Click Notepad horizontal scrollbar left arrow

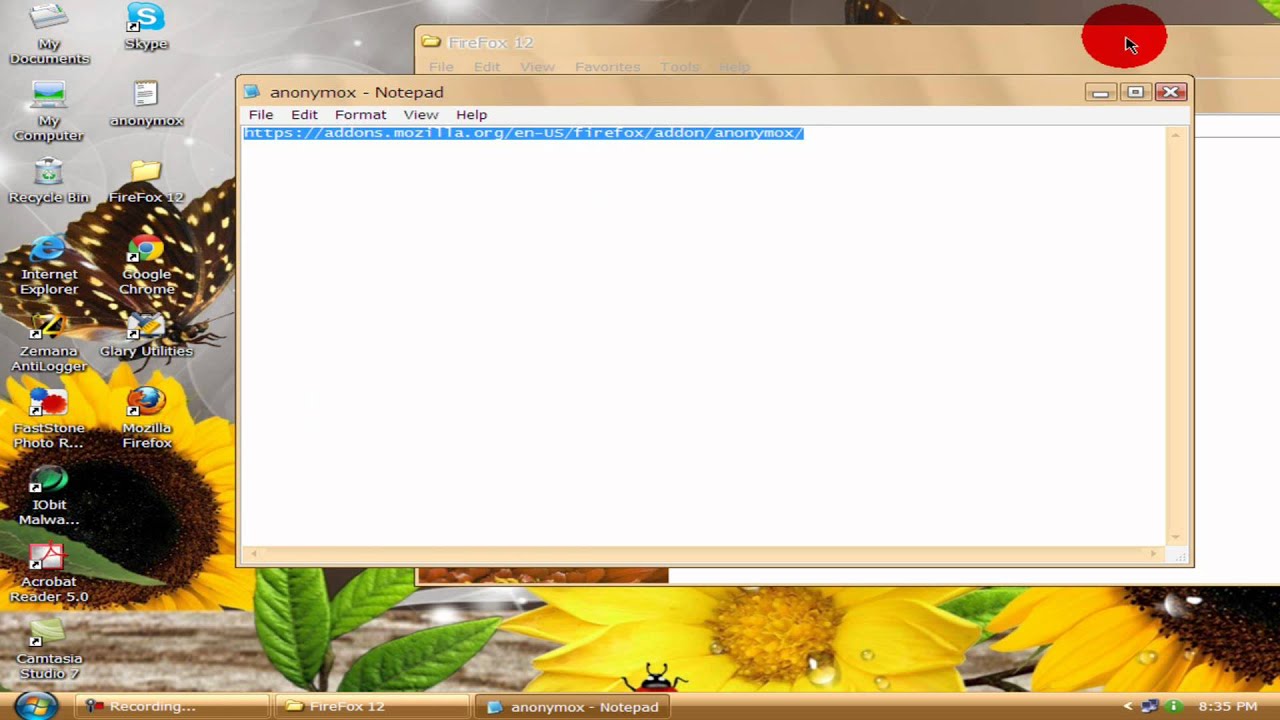[253, 554]
